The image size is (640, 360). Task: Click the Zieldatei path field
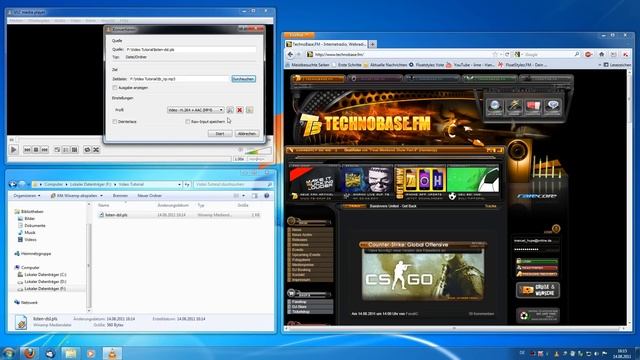tap(179, 79)
